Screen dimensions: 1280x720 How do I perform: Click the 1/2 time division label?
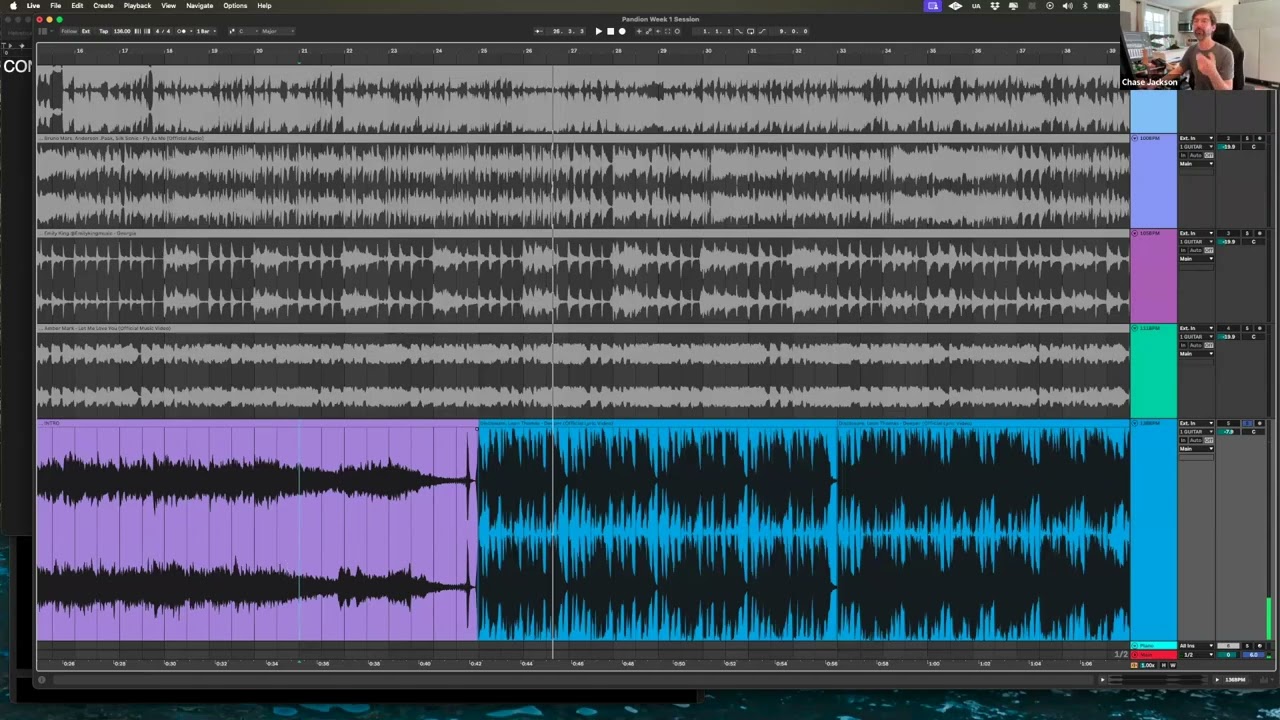pos(1121,654)
